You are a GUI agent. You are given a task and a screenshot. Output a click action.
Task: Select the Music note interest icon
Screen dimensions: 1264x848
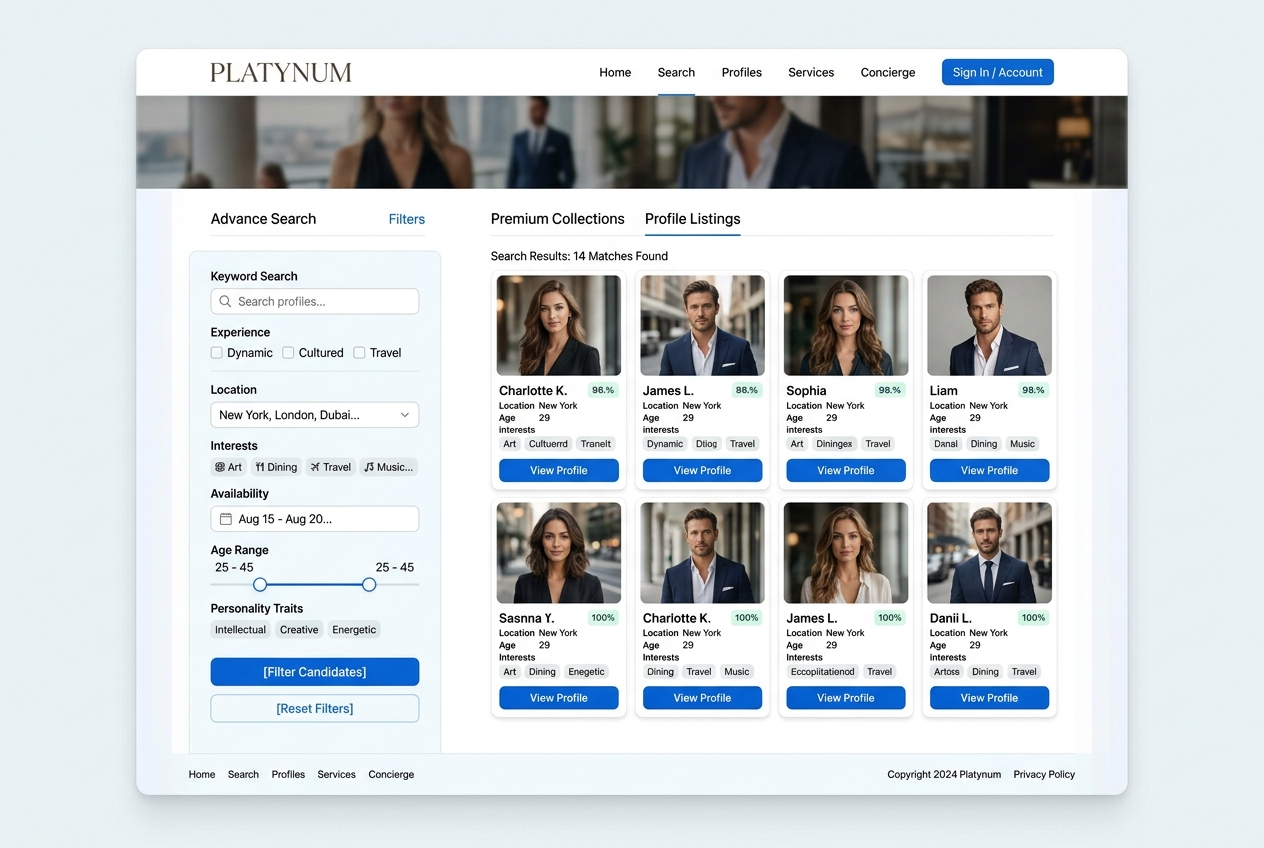(x=369, y=467)
